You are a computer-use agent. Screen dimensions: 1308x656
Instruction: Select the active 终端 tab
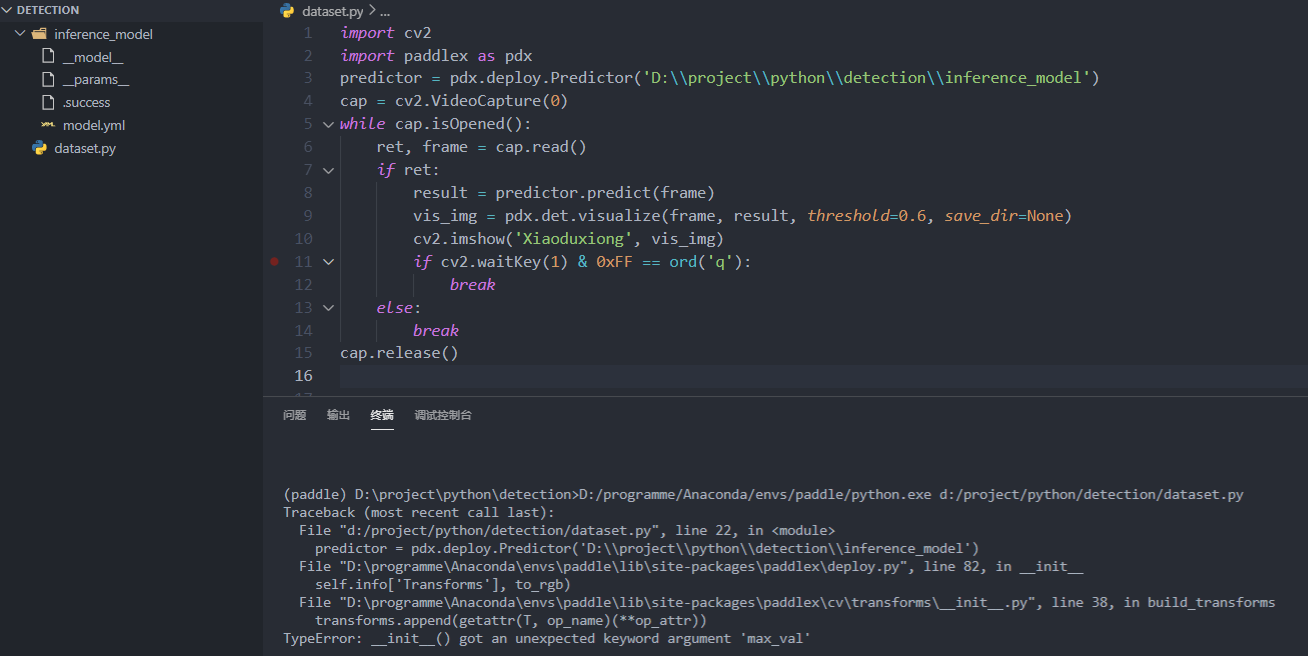click(381, 414)
